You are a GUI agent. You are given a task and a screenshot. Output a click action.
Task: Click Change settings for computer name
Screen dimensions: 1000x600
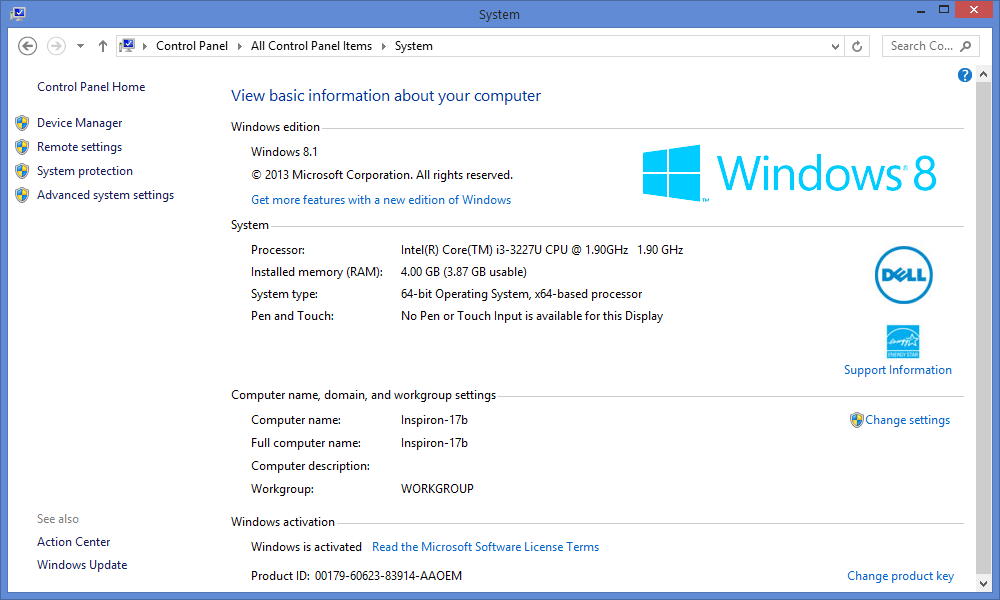907,420
